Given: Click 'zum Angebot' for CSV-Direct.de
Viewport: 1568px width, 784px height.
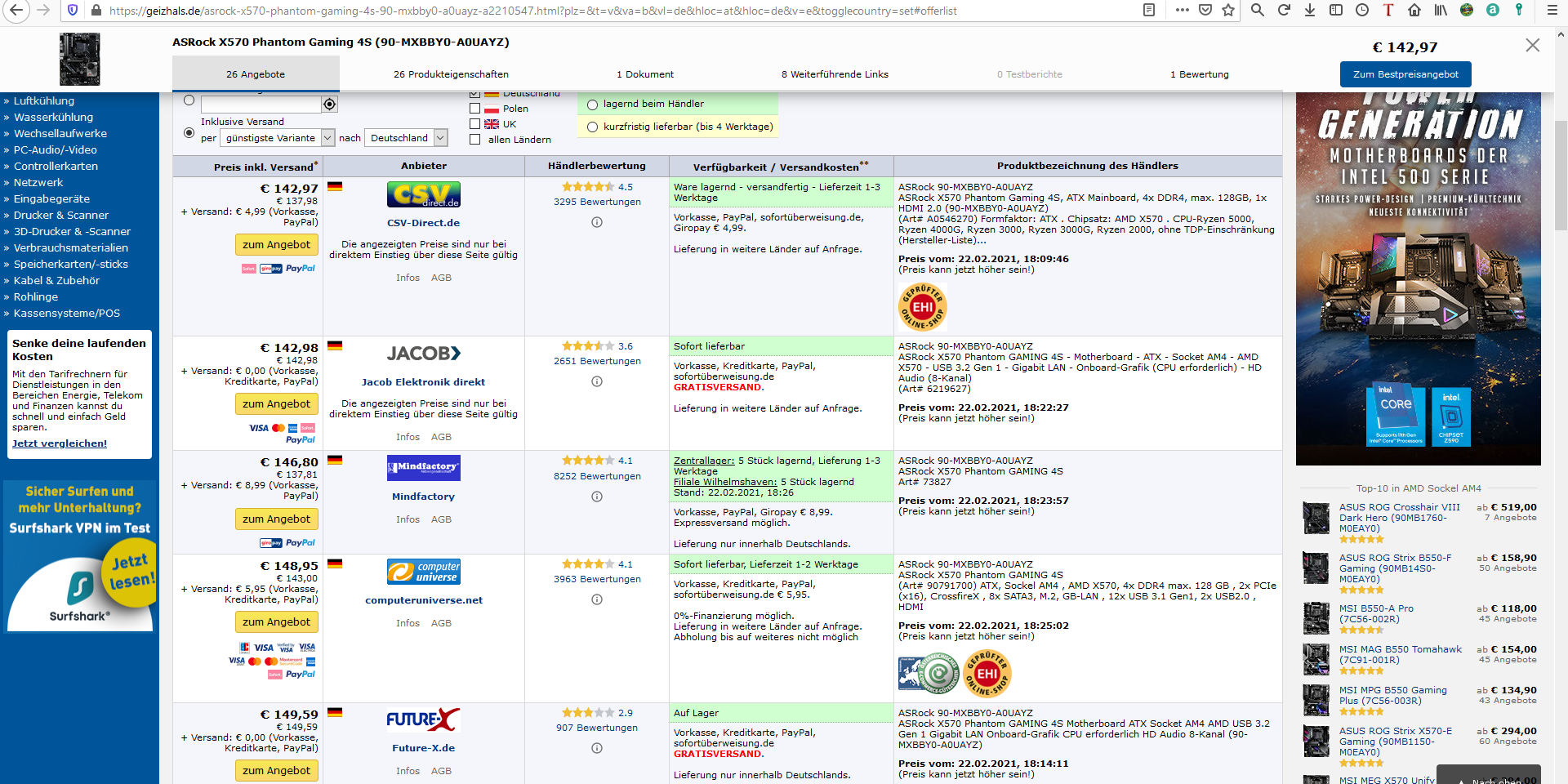Looking at the screenshot, I should point(276,245).
